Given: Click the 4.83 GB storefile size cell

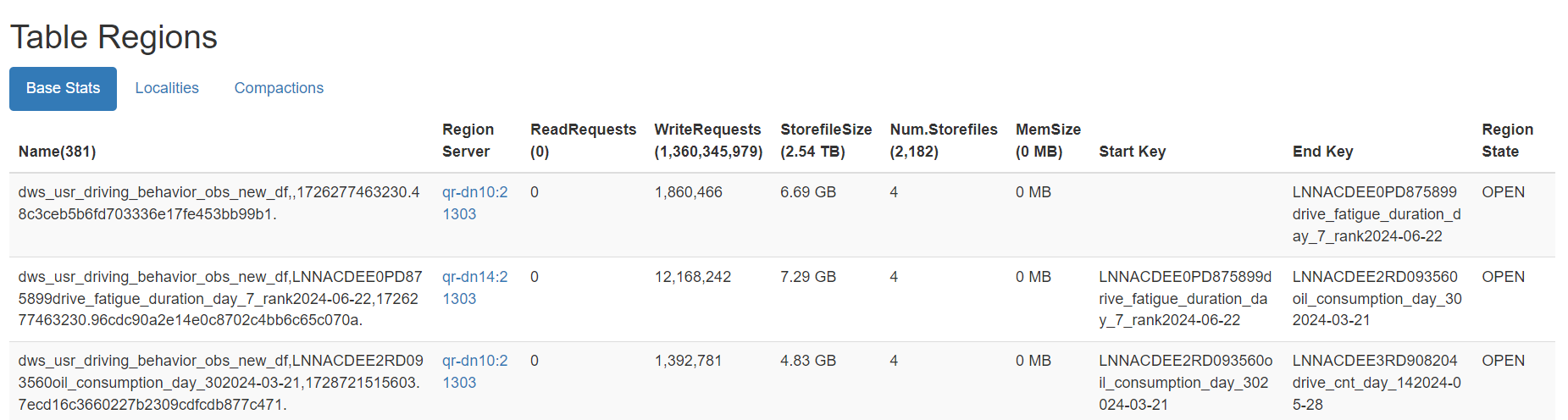Looking at the screenshot, I should (807, 361).
